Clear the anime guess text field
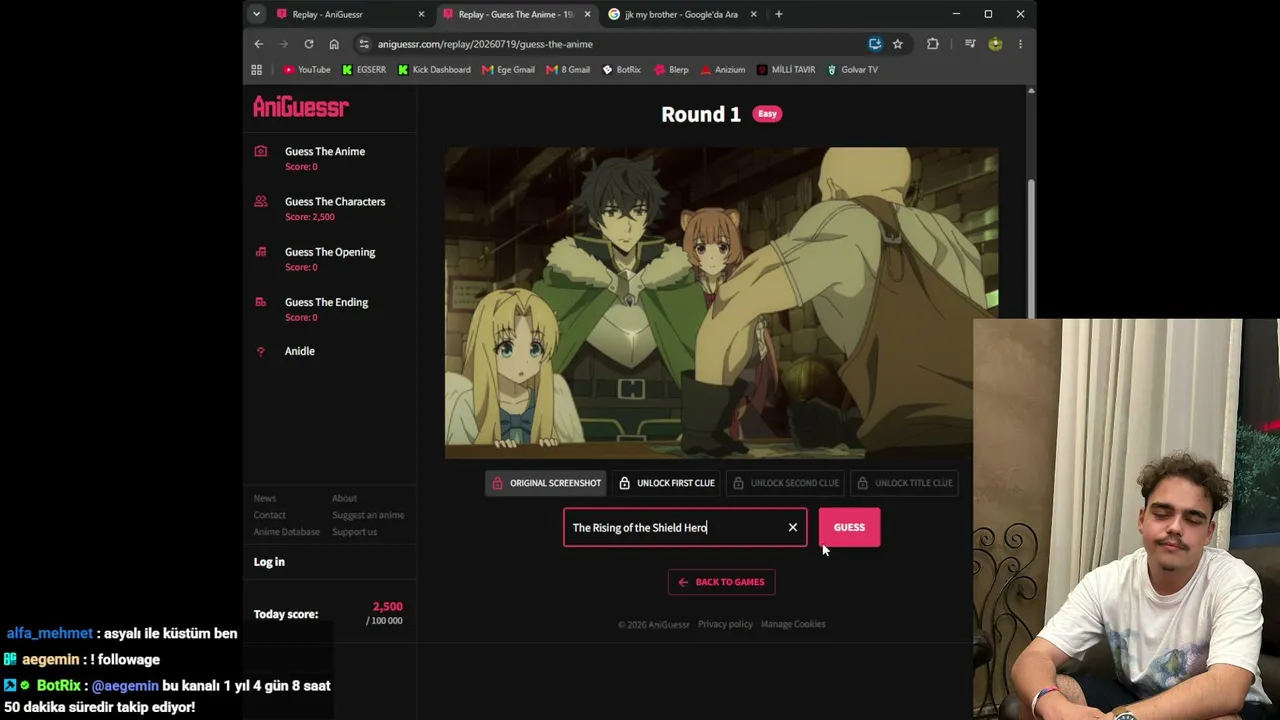The width and height of the screenshot is (1280, 720). click(793, 527)
